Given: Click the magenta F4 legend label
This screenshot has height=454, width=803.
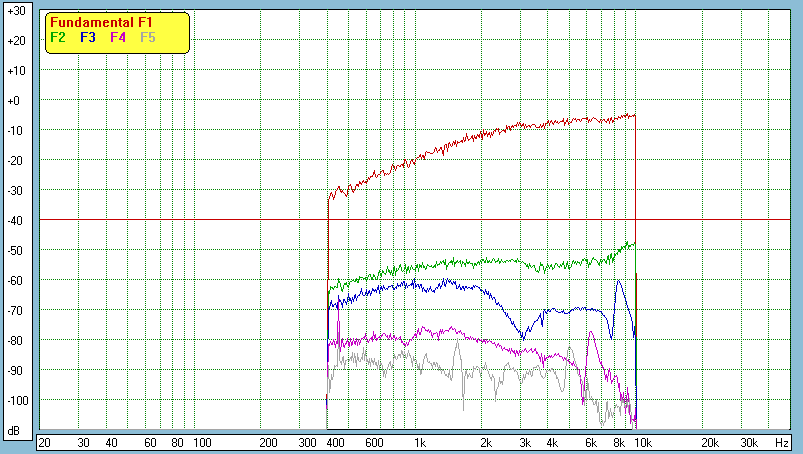Looking at the screenshot, I should point(118,37).
